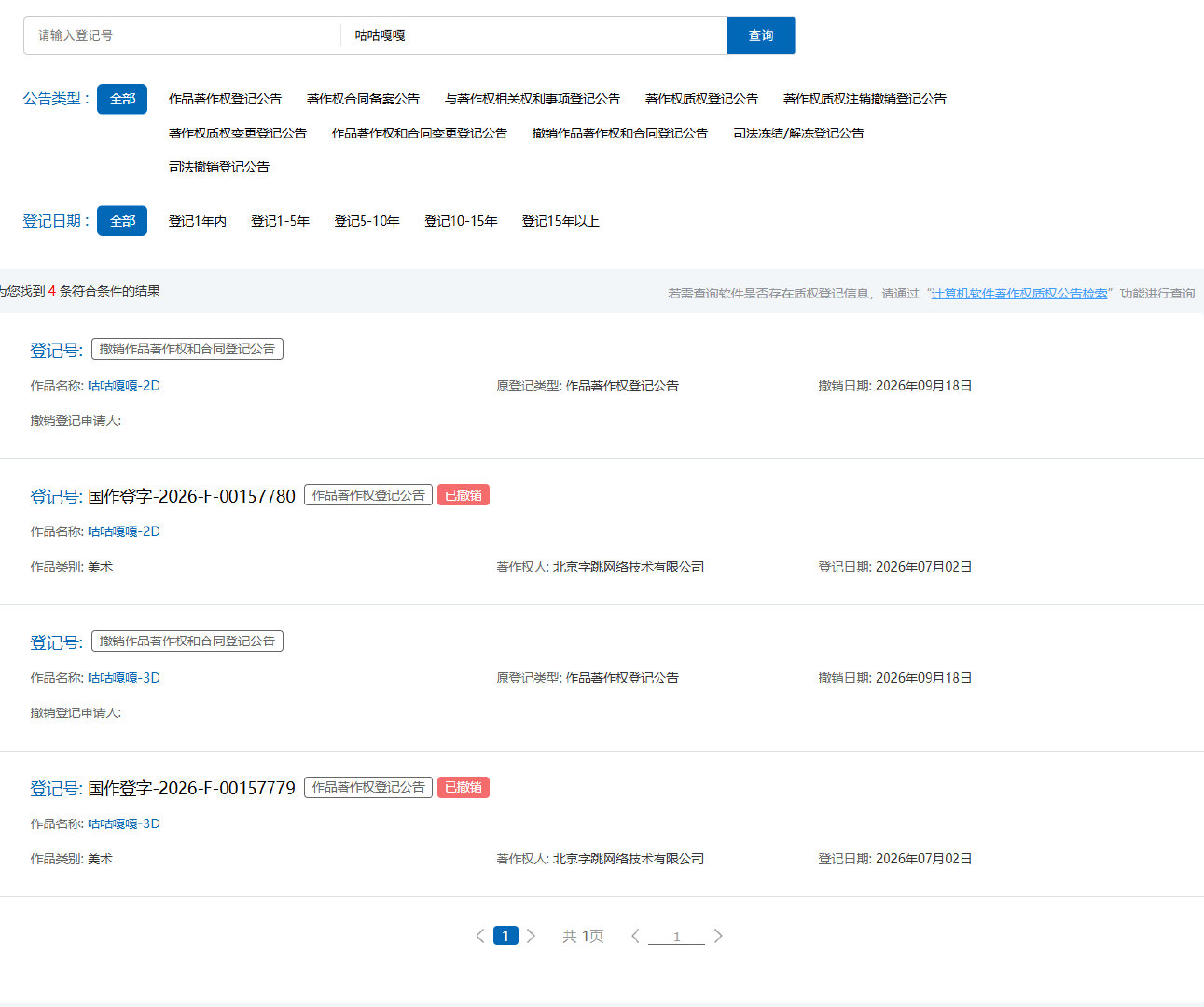
Task: Select page 1 in pagination
Action: (x=505, y=935)
